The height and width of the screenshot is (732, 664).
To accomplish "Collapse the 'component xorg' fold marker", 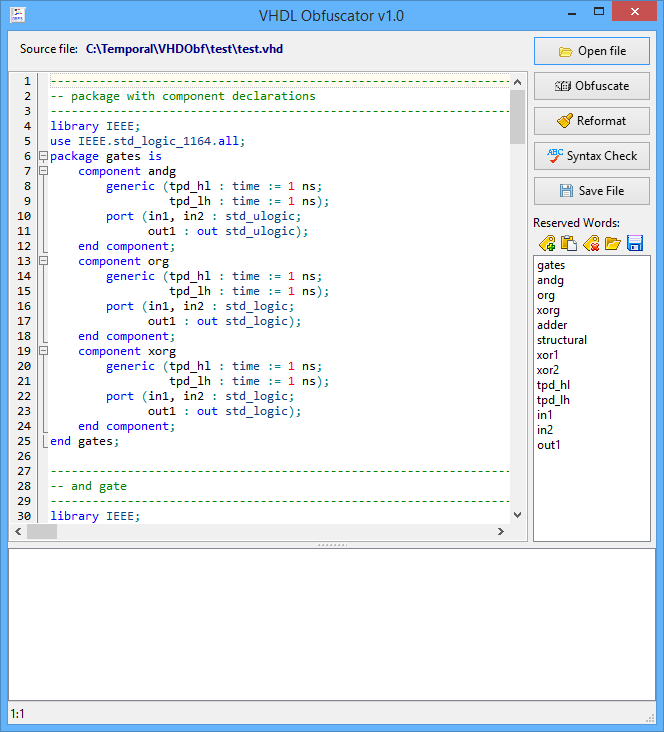I will [43, 351].
